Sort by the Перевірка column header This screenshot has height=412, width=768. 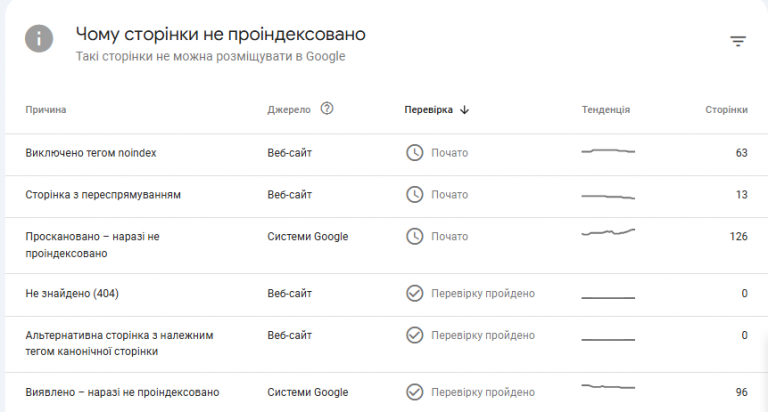[x=429, y=110]
